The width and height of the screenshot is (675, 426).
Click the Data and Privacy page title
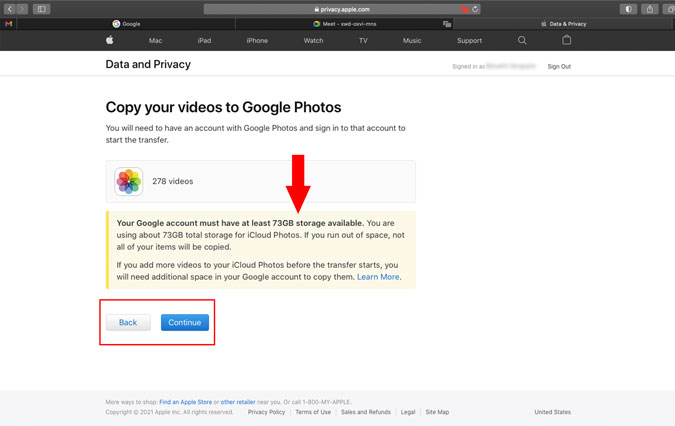coord(148,64)
